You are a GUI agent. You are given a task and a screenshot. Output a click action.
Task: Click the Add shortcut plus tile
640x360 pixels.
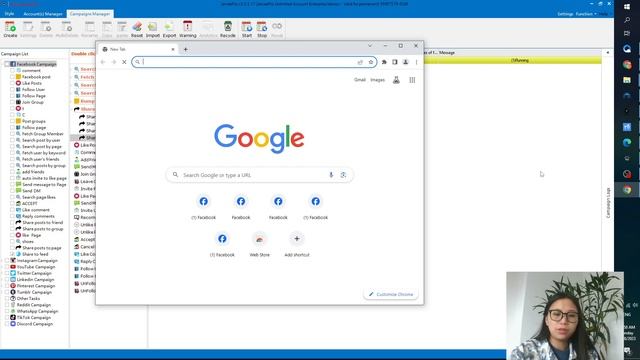click(x=297, y=244)
